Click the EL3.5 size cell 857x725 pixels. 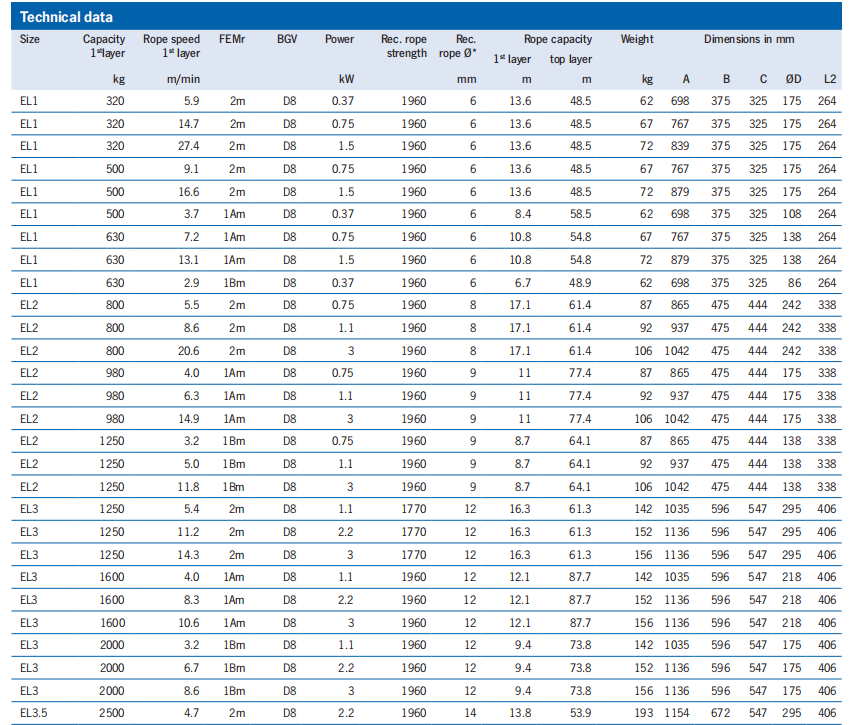(35, 712)
